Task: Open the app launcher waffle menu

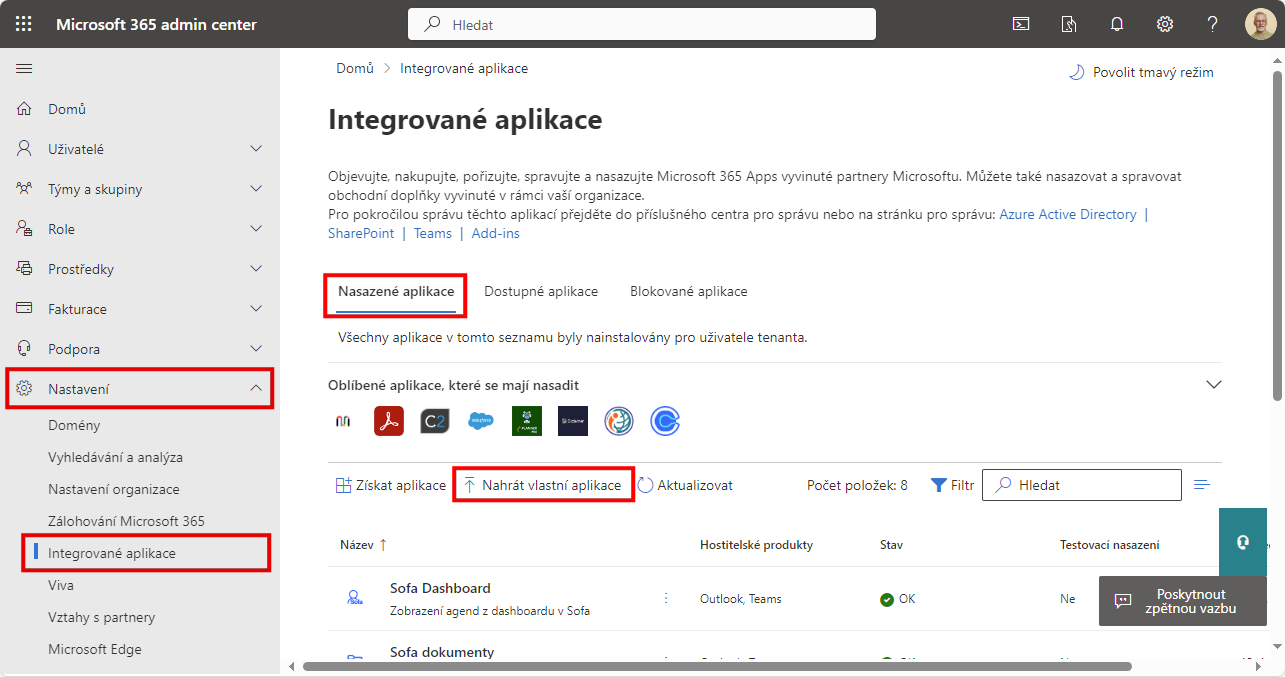Action: point(24,24)
